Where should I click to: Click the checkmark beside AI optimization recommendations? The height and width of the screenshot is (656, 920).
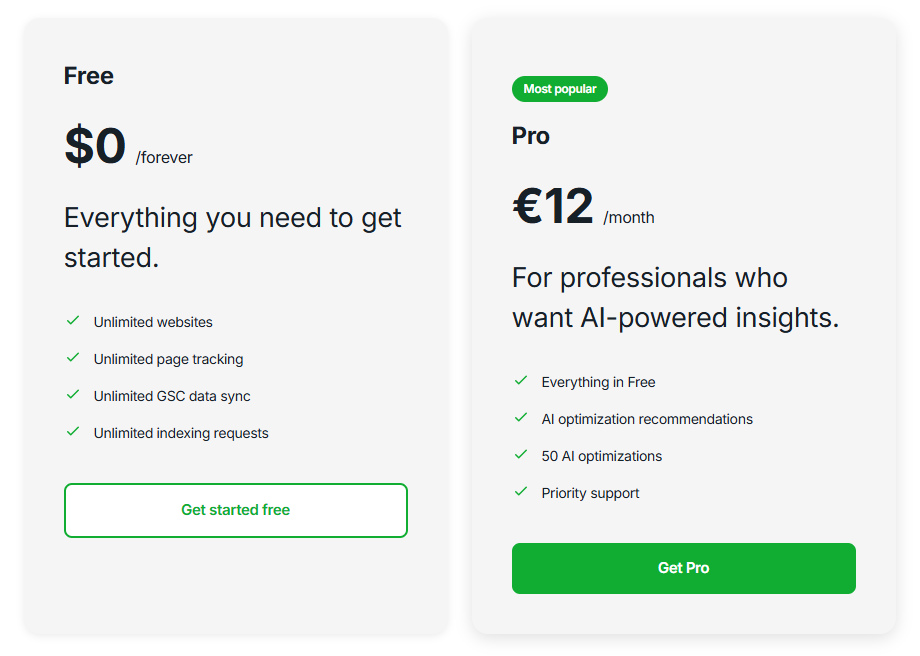521,419
